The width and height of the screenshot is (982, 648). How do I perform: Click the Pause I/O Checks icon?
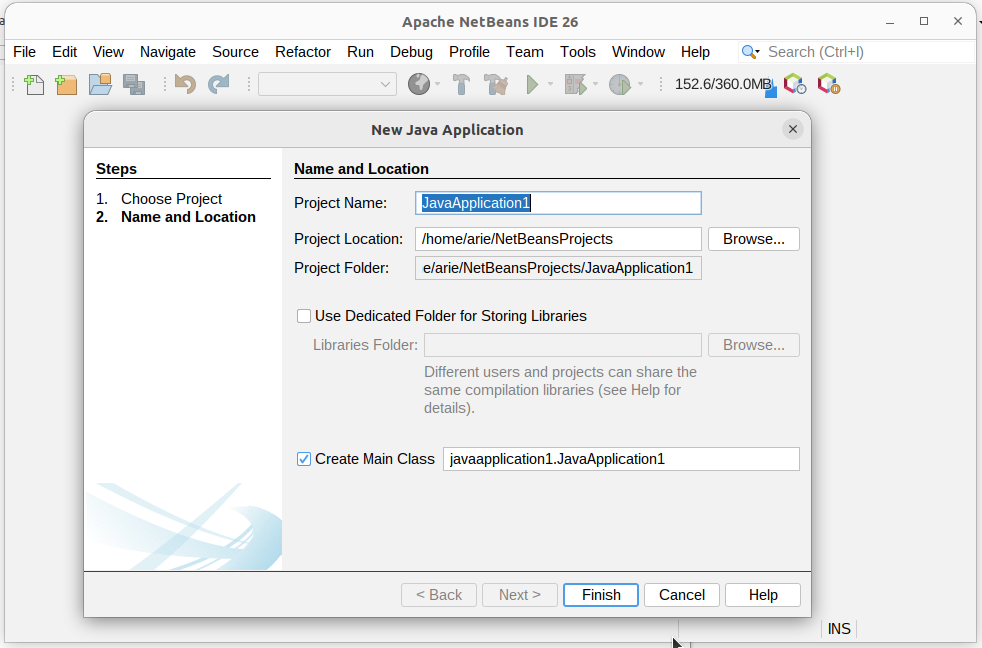click(829, 84)
